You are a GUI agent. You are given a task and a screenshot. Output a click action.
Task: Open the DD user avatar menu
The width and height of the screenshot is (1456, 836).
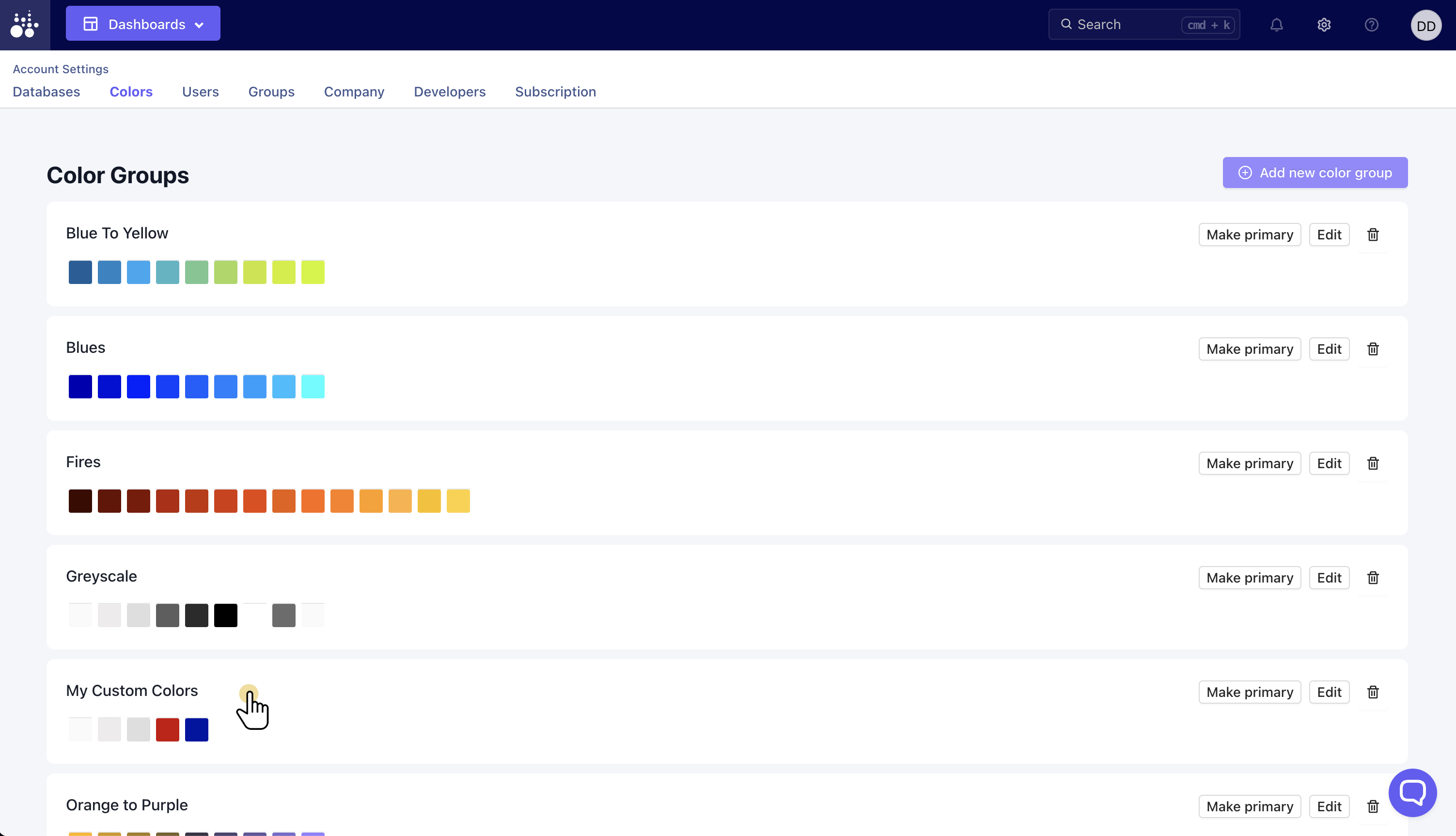click(x=1425, y=26)
